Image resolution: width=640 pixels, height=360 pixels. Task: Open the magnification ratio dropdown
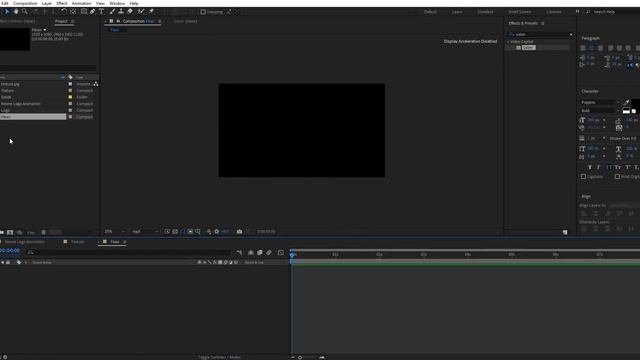click(x=115, y=231)
